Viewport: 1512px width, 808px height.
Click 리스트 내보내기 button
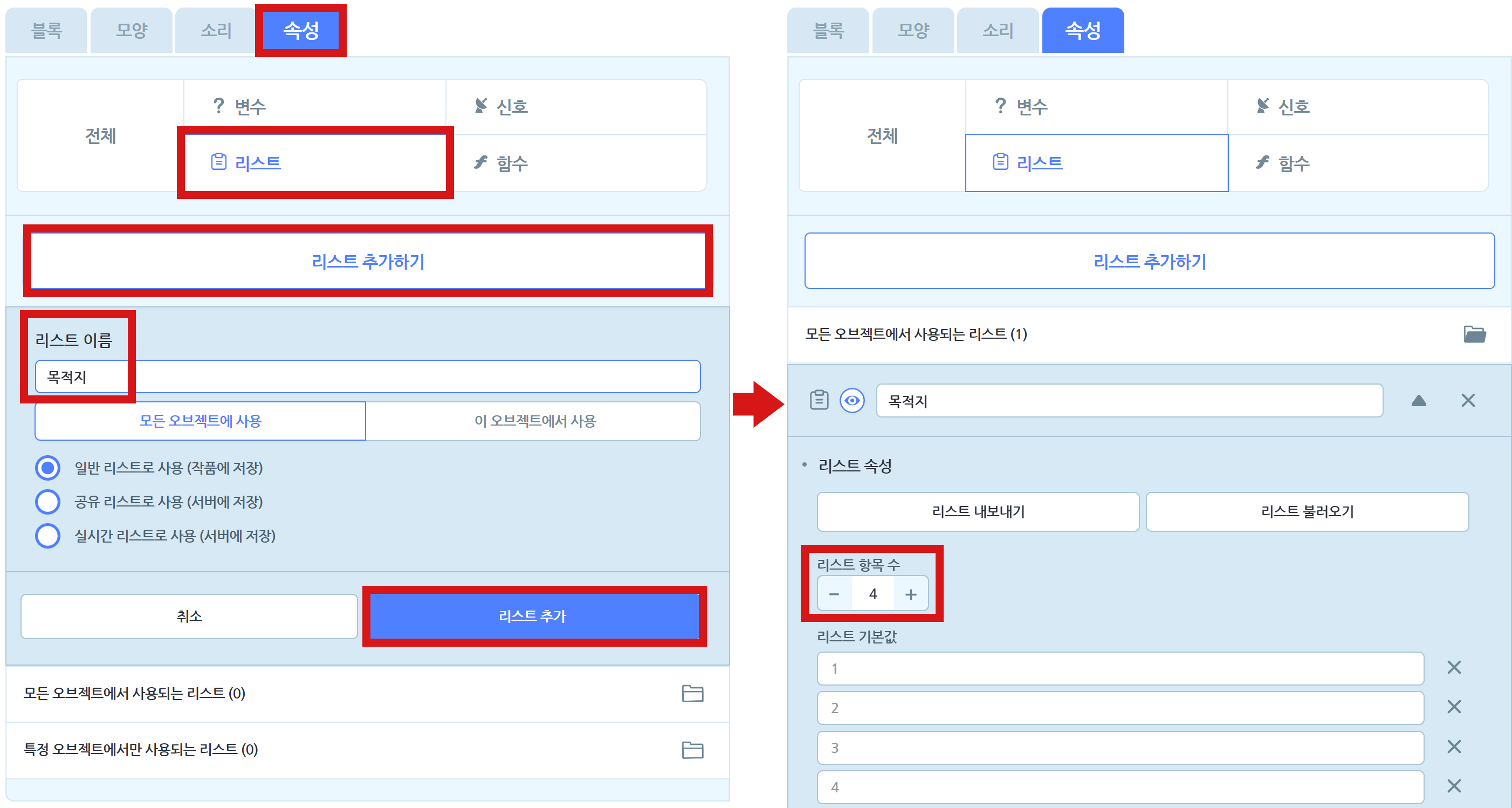978,511
